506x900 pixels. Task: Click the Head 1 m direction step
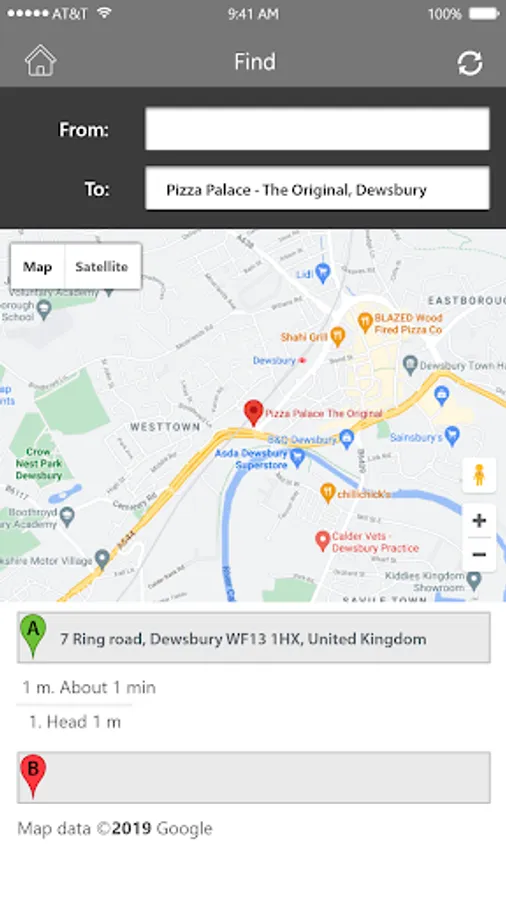[x=75, y=722]
